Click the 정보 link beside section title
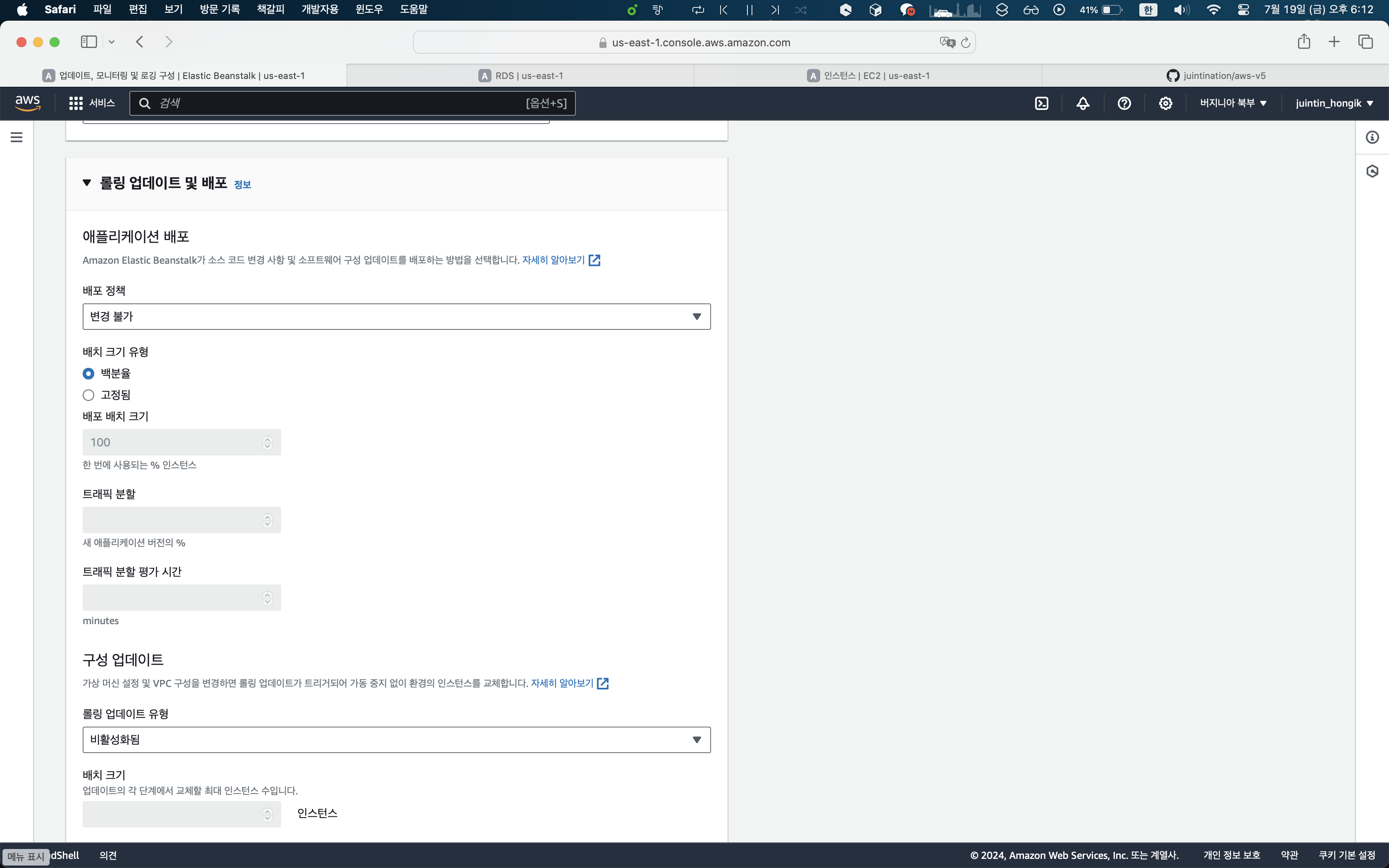The image size is (1389, 868). [242, 184]
